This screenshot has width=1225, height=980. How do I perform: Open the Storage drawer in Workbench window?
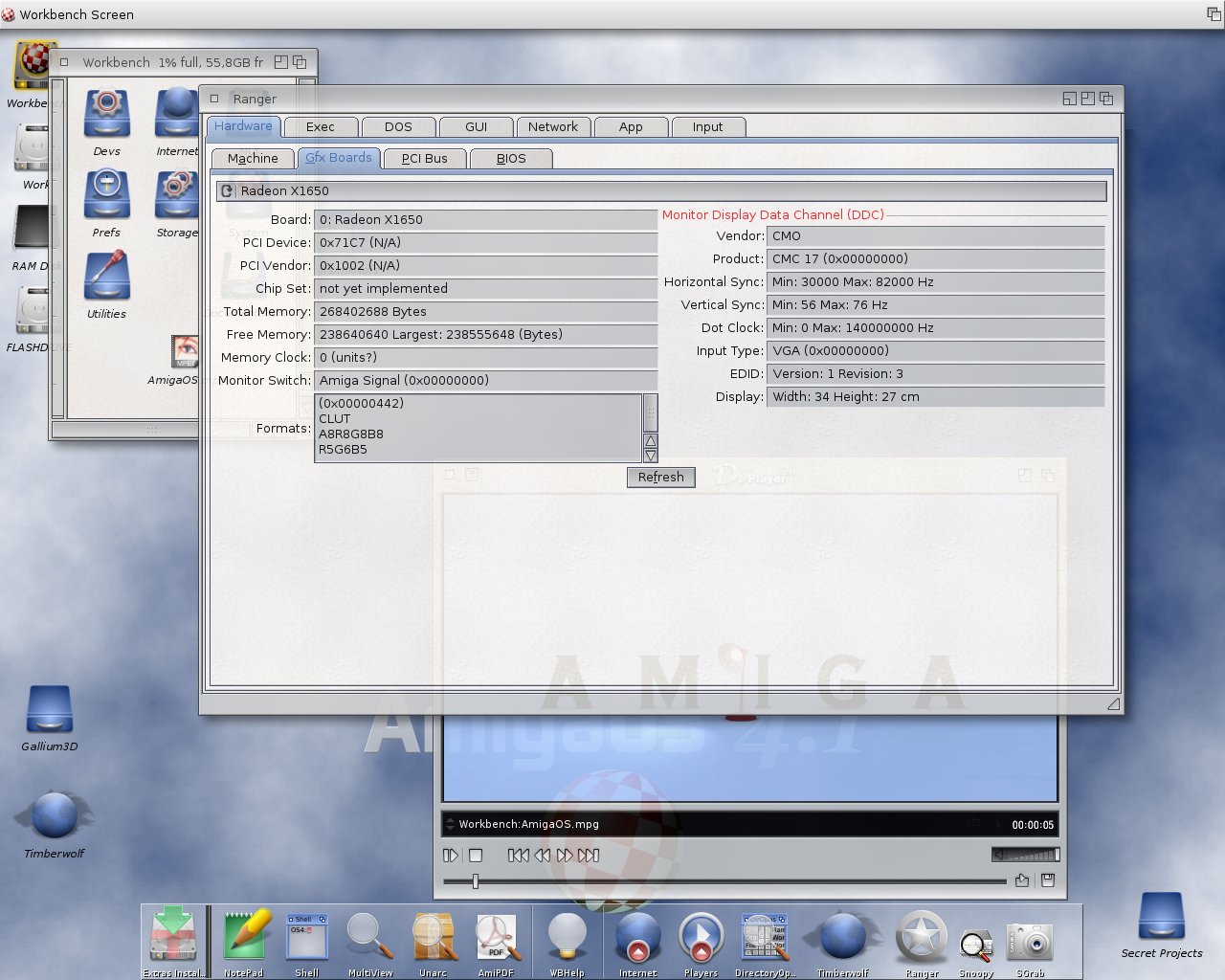pos(177,195)
